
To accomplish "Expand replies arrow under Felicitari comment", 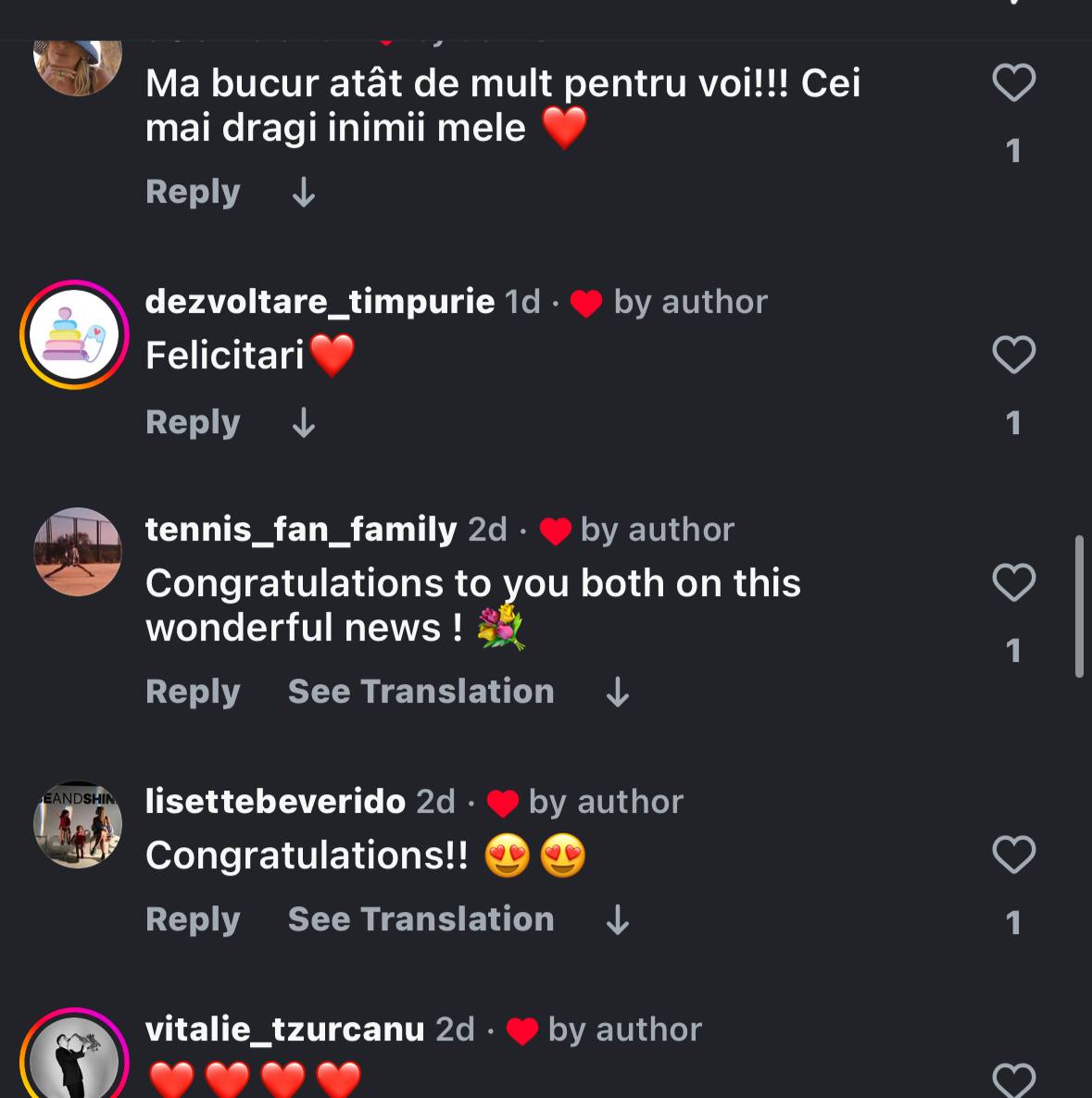I will point(304,423).
